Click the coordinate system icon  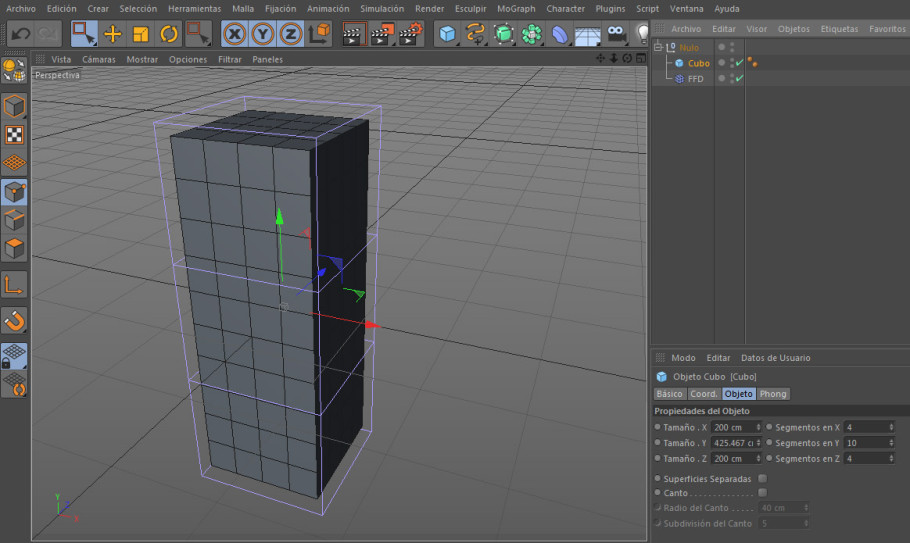319,34
